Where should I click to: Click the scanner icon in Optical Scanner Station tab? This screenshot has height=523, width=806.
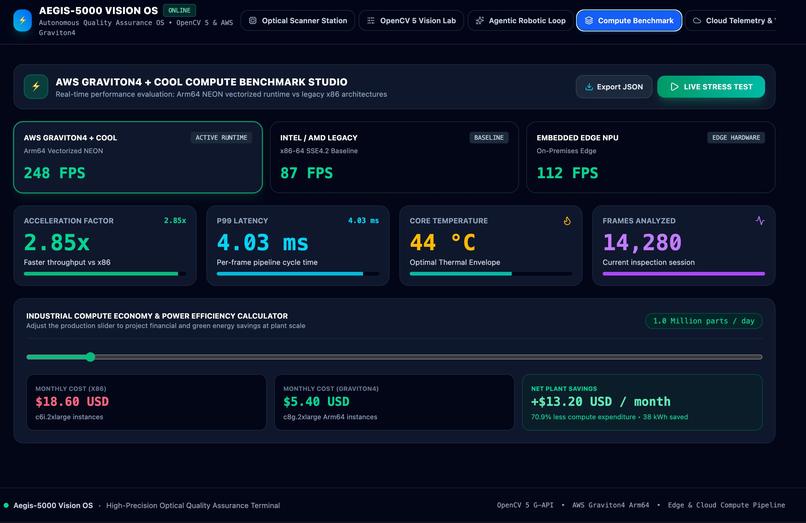252,21
